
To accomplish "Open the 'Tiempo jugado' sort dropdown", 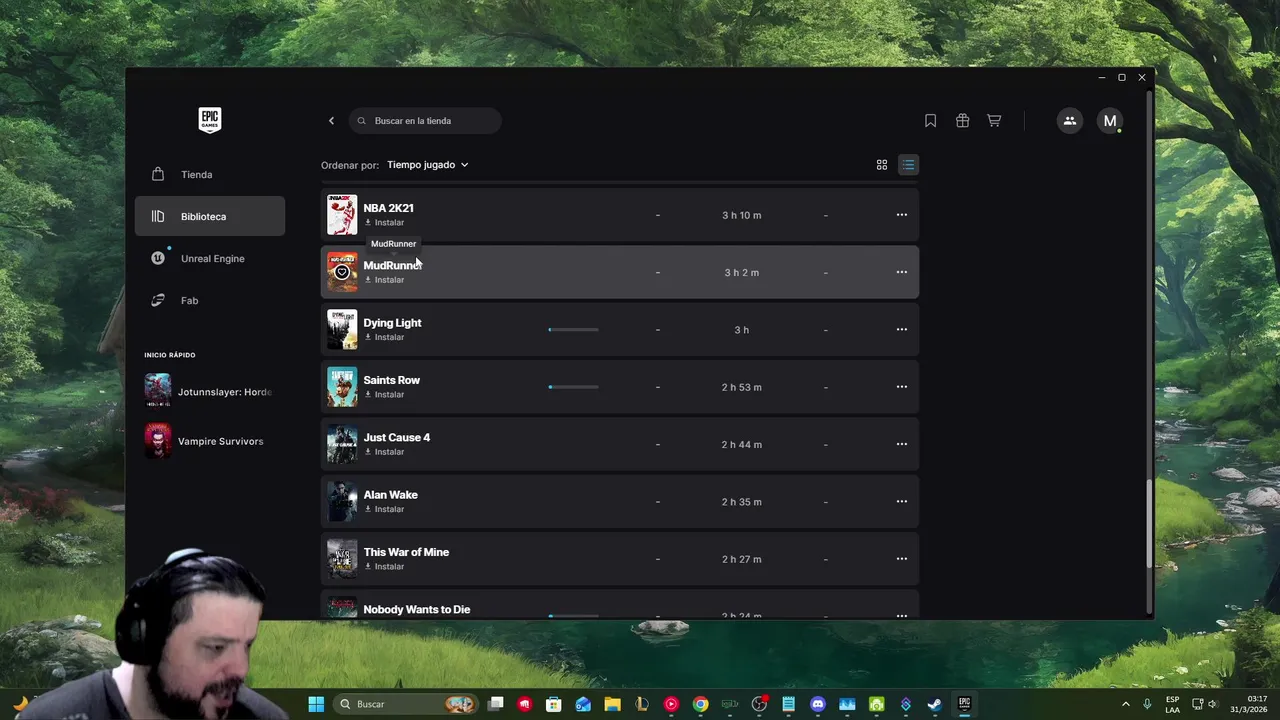I will coord(428,165).
